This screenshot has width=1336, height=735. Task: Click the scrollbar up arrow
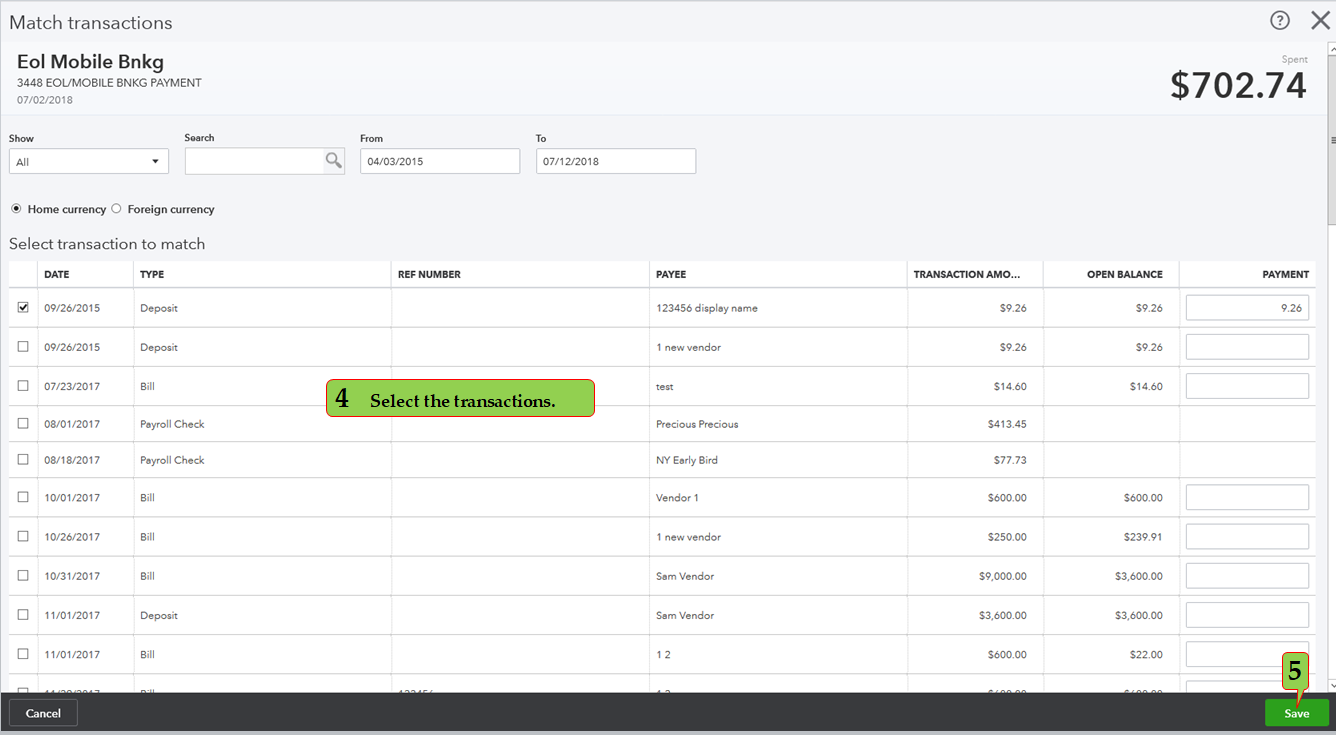coord(1329,46)
